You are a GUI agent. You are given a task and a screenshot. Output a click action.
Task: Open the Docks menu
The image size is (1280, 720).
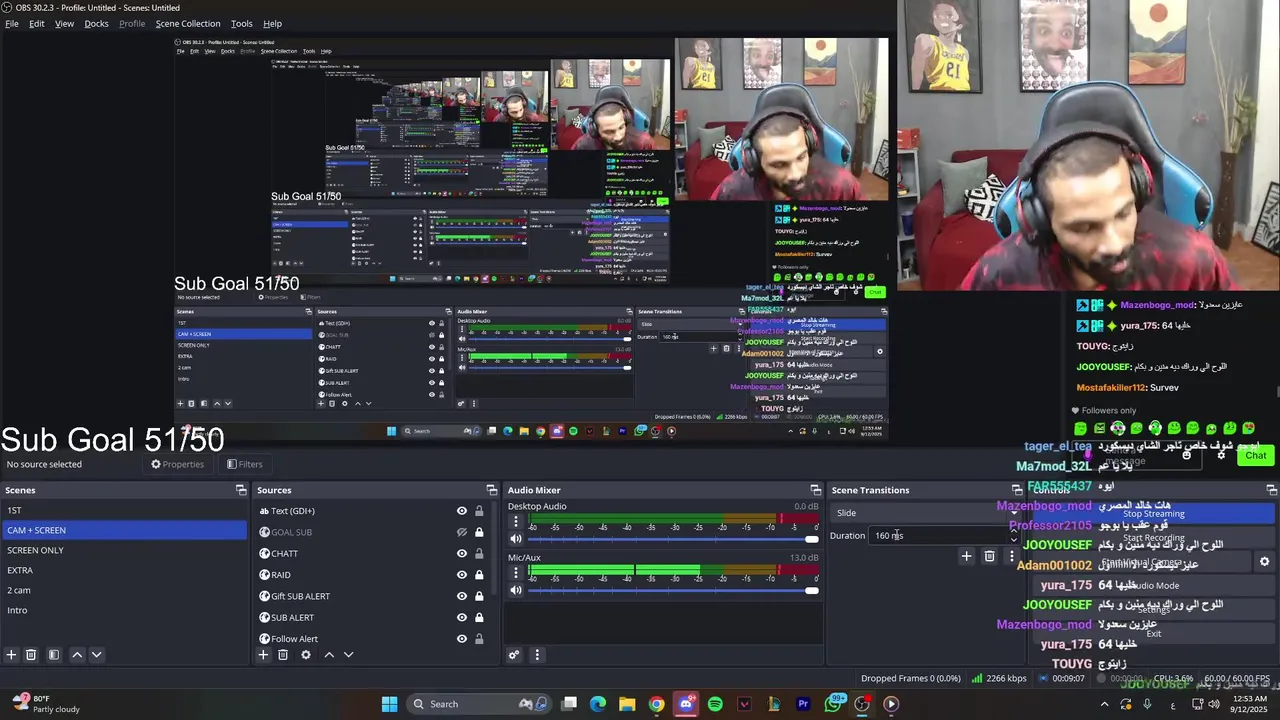coord(96,23)
